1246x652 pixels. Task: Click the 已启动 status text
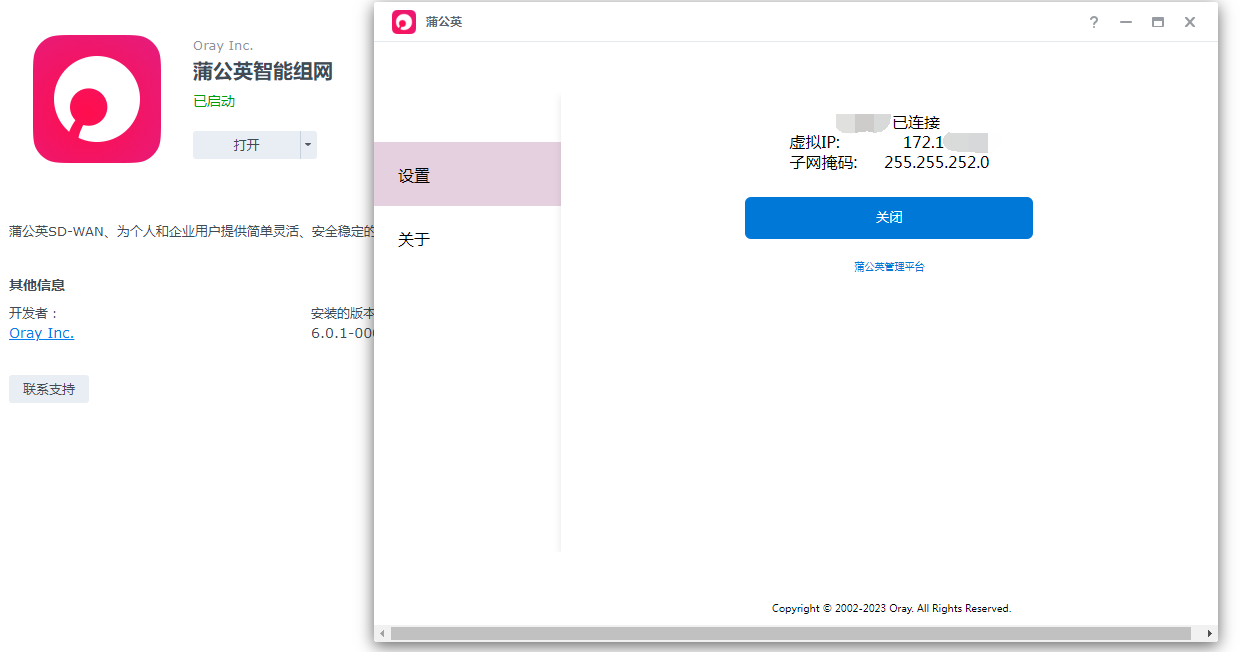(x=214, y=101)
